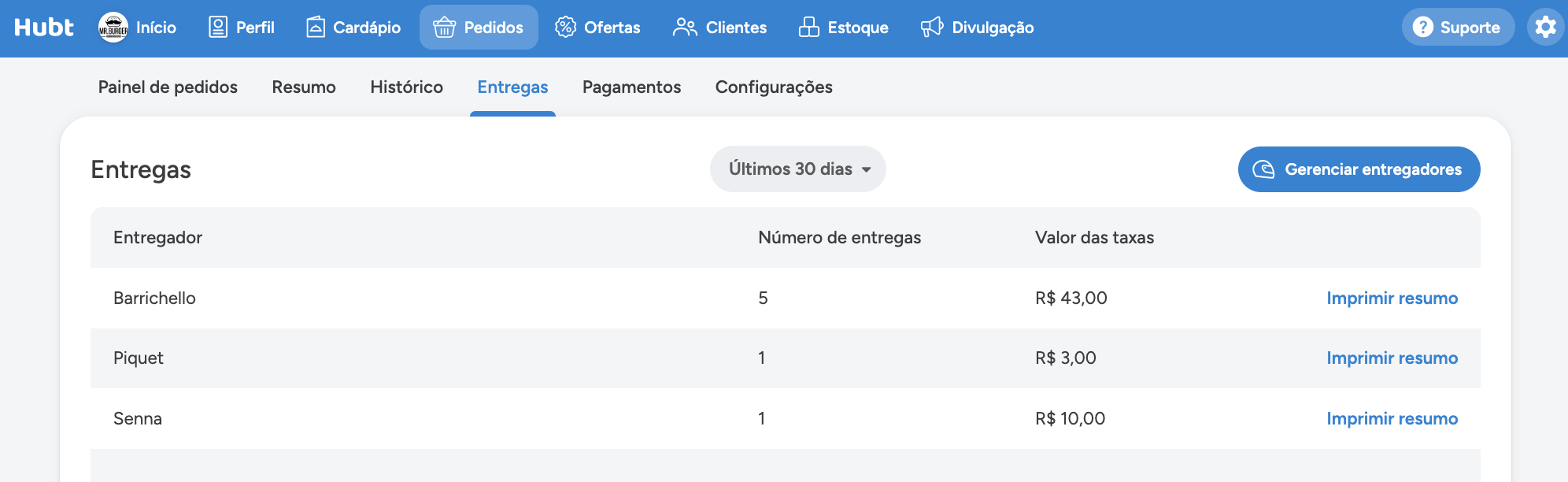Open the Cardápio menu item
The image size is (1568, 482).
tap(353, 28)
